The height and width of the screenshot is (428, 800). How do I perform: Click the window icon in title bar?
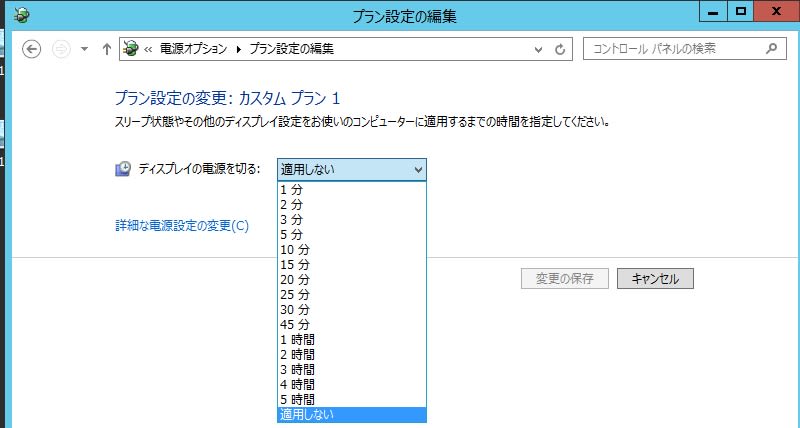coord(21,16)
